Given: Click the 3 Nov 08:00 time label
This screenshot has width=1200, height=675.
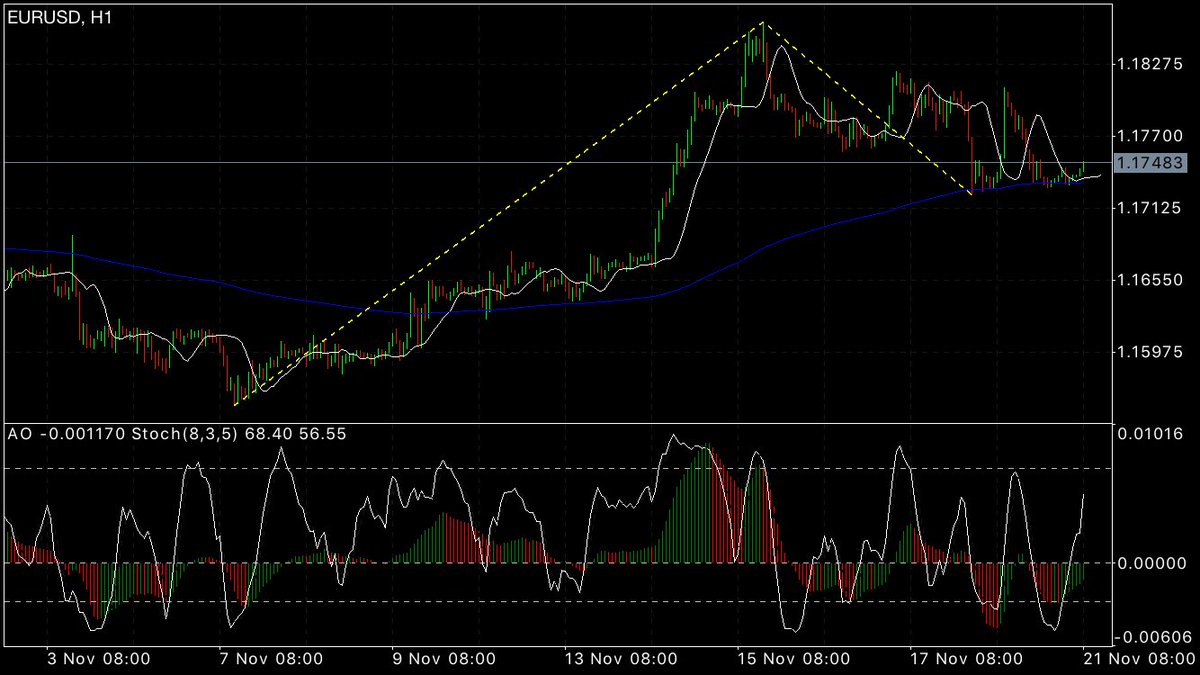Looking at the screenshot, I should click(101, 659).
